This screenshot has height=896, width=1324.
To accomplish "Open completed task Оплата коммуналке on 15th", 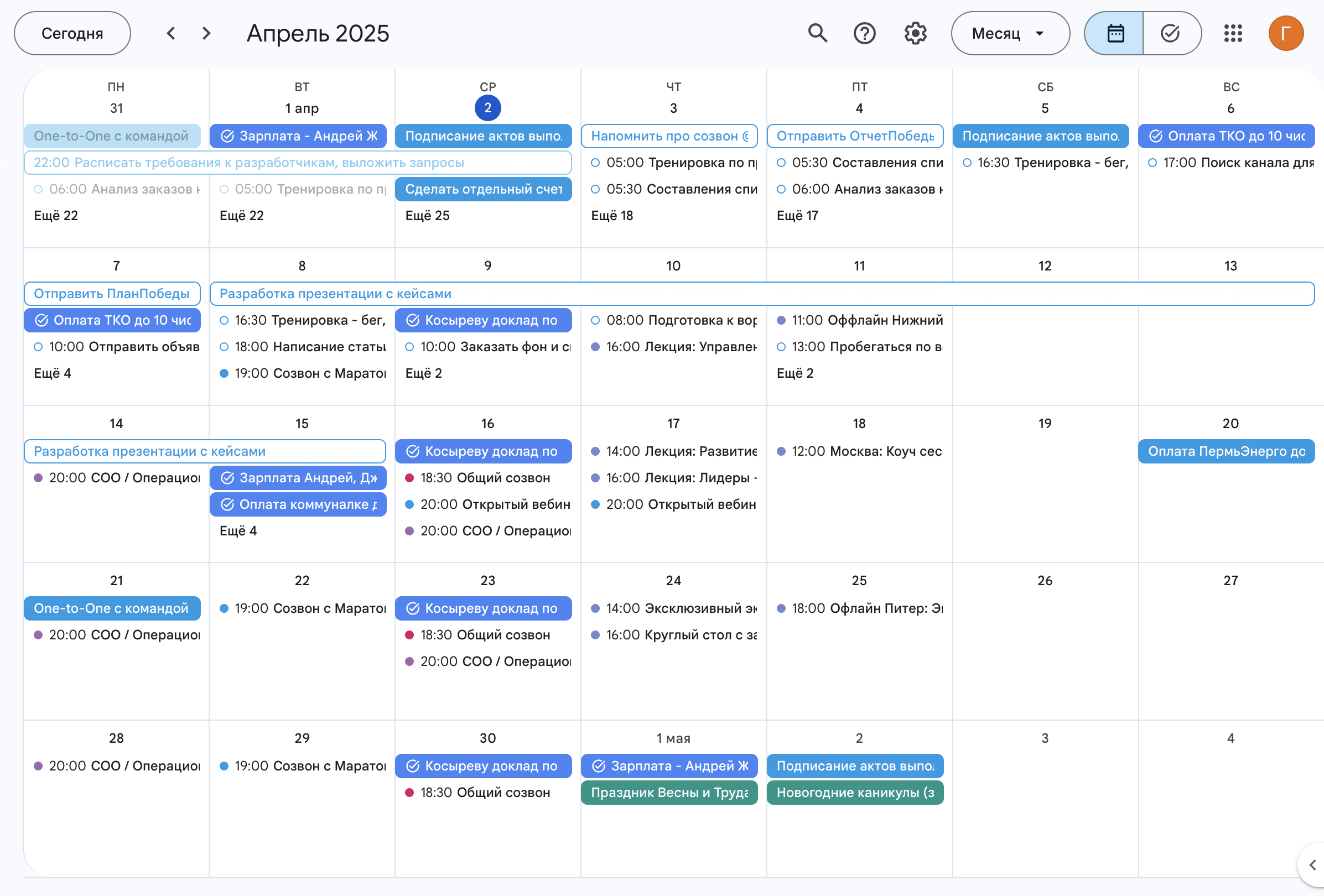I will [298, 504].
